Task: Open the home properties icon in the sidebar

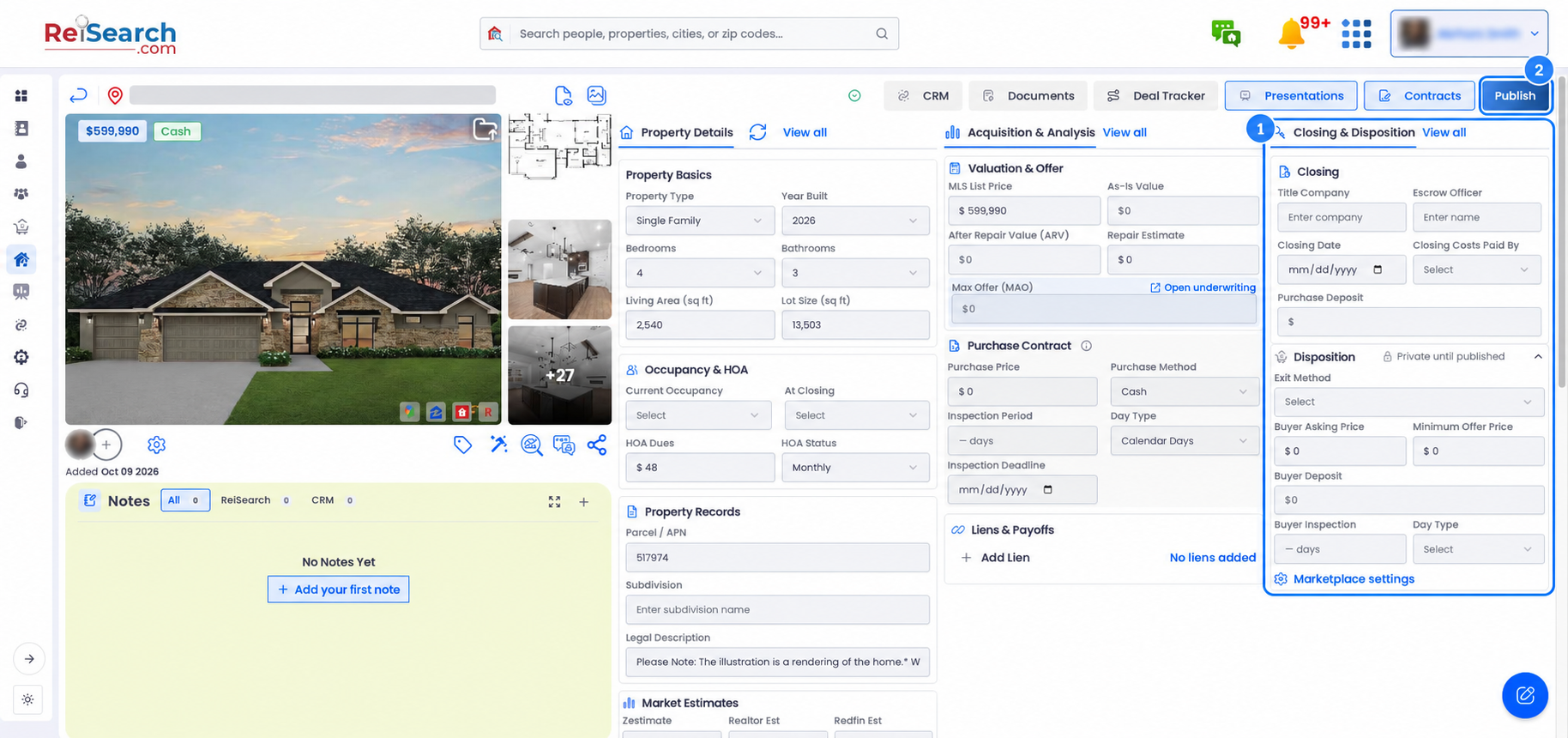Action: [x=21, y=259]
